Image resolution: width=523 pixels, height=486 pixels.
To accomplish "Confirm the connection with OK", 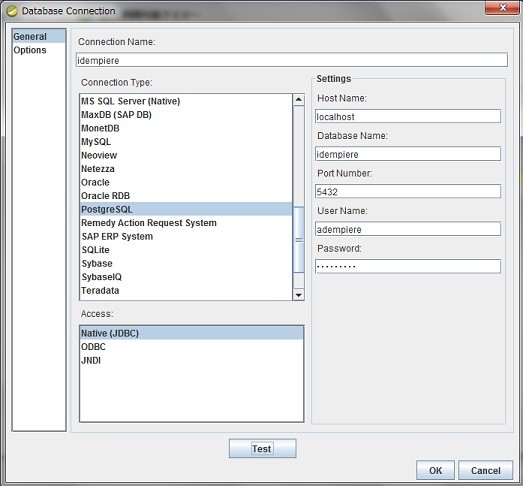I will click(x=435, y=470).
